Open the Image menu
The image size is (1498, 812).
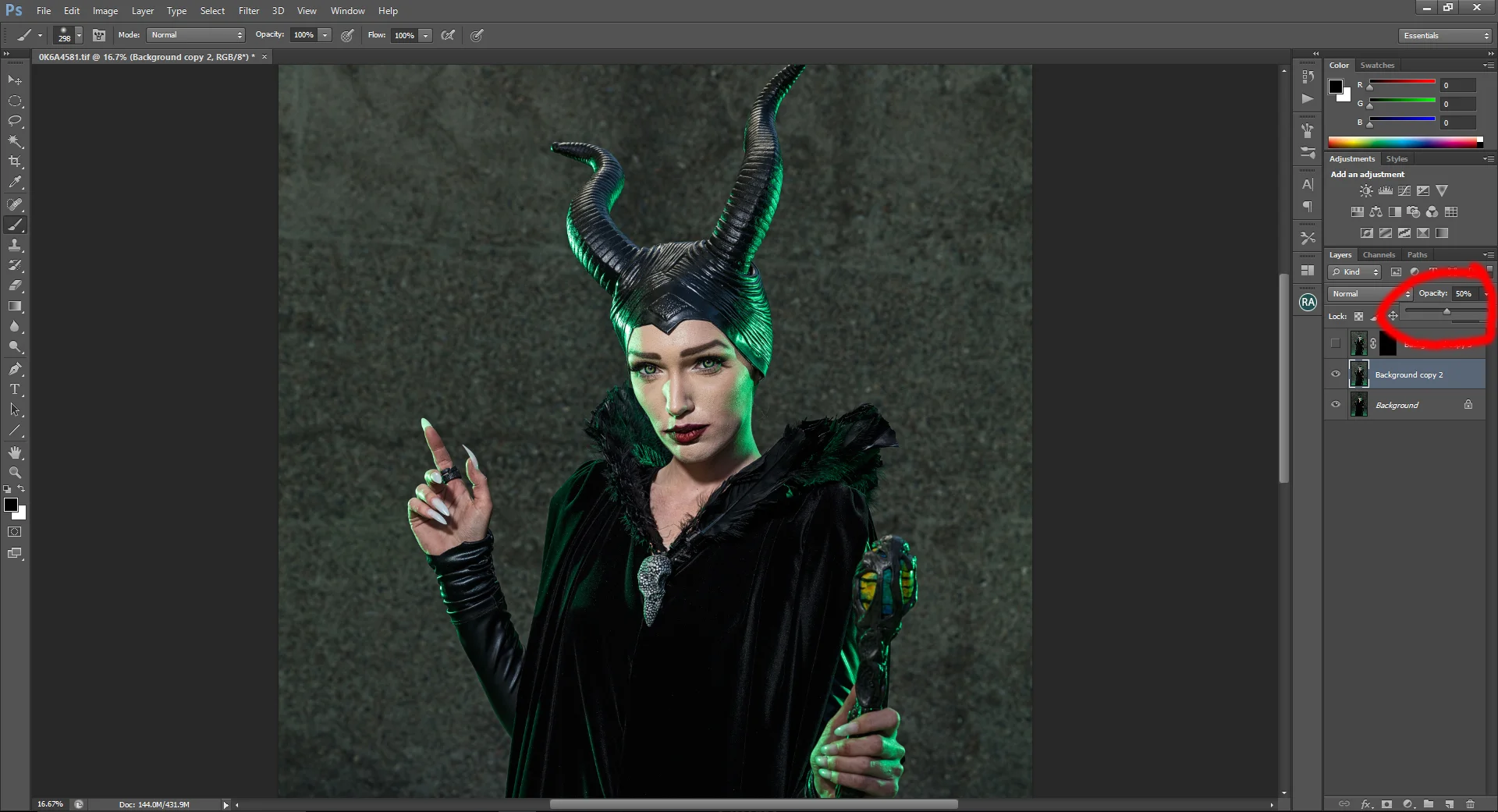(105, 11)
